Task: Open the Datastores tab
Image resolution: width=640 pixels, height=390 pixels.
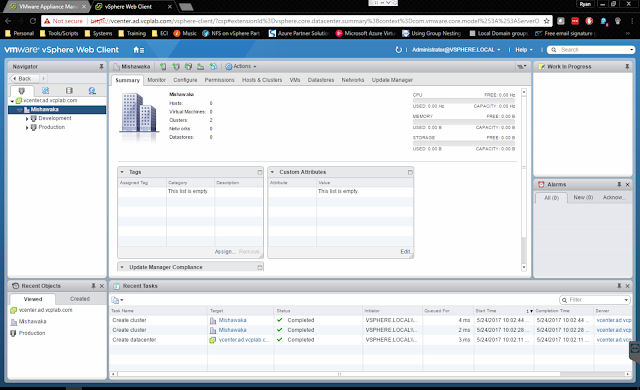Action: [321, 80]
